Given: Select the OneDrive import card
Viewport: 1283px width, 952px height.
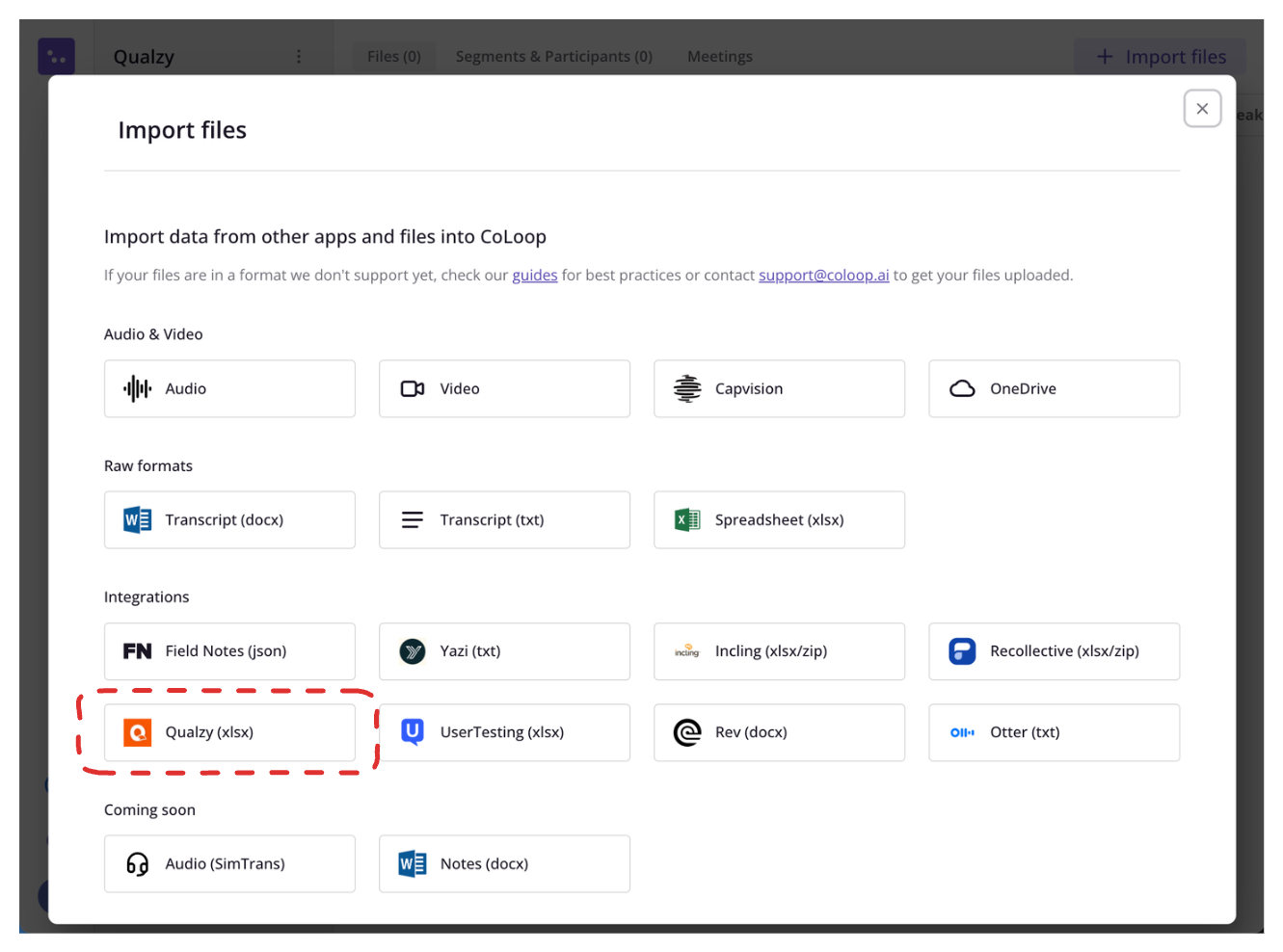Looking at the screenshot, I should pos(1054,388).
